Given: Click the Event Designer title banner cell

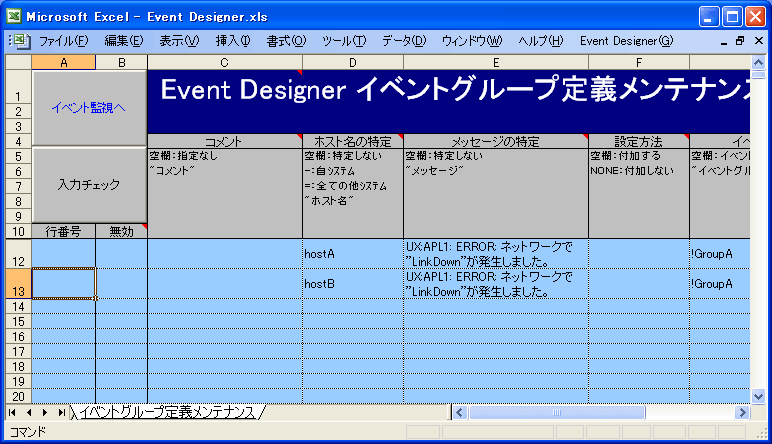Looking at the screenshot, I should click(x=449, y=101).
